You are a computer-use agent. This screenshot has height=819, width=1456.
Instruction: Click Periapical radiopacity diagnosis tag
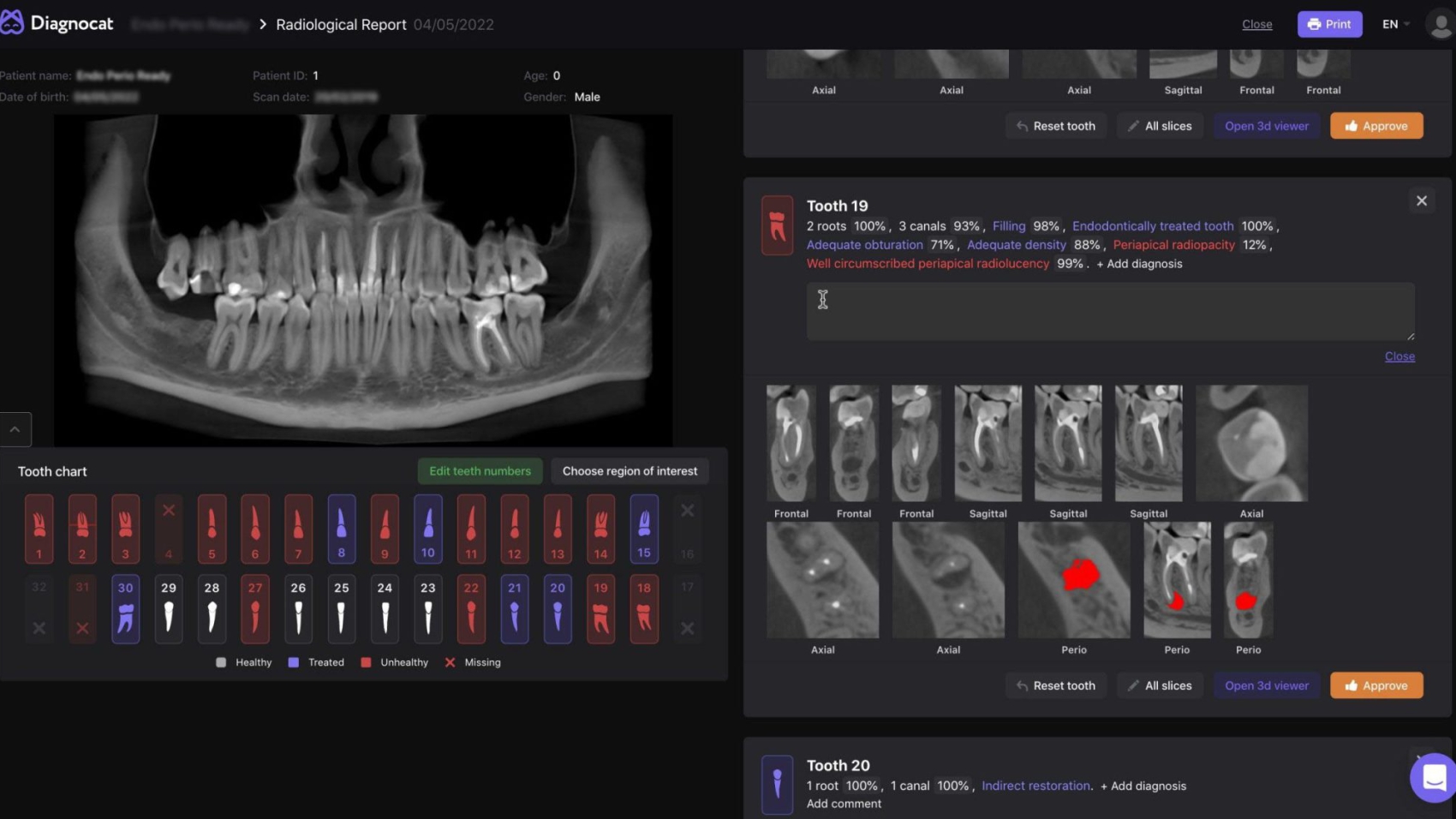coord(1173,245)
